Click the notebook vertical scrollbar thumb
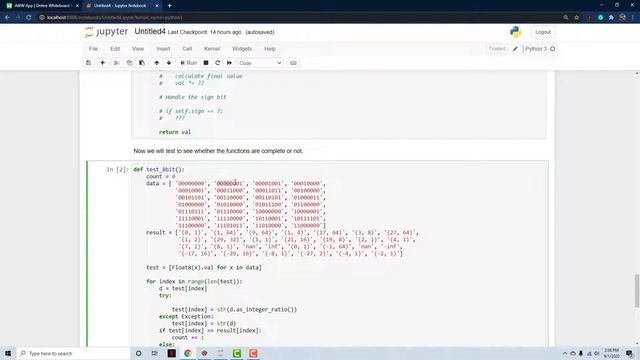The width and height of the screenshot is (640, 360). point(637,291)
